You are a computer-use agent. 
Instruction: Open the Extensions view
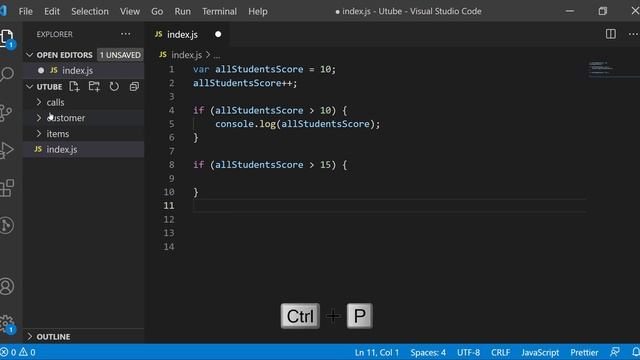tap(7, 188)
